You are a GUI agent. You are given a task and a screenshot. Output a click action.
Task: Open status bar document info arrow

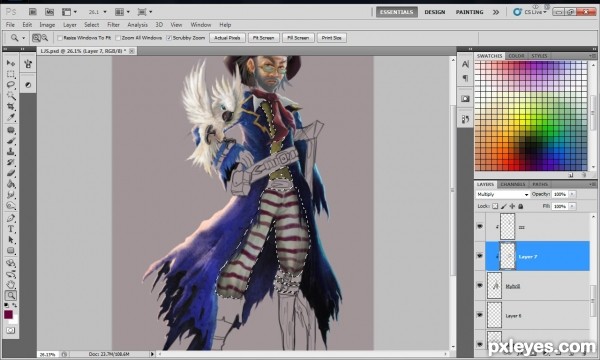coord(152,354)
